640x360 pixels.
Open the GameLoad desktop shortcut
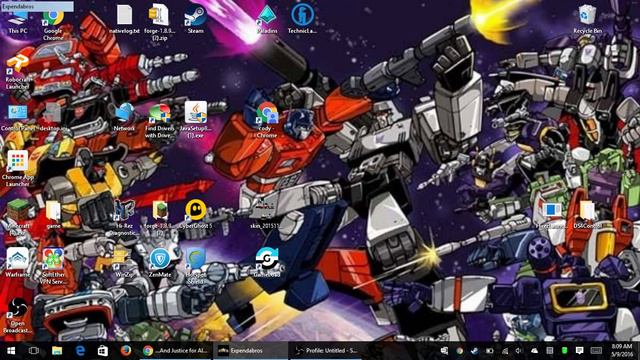point(267,263)
